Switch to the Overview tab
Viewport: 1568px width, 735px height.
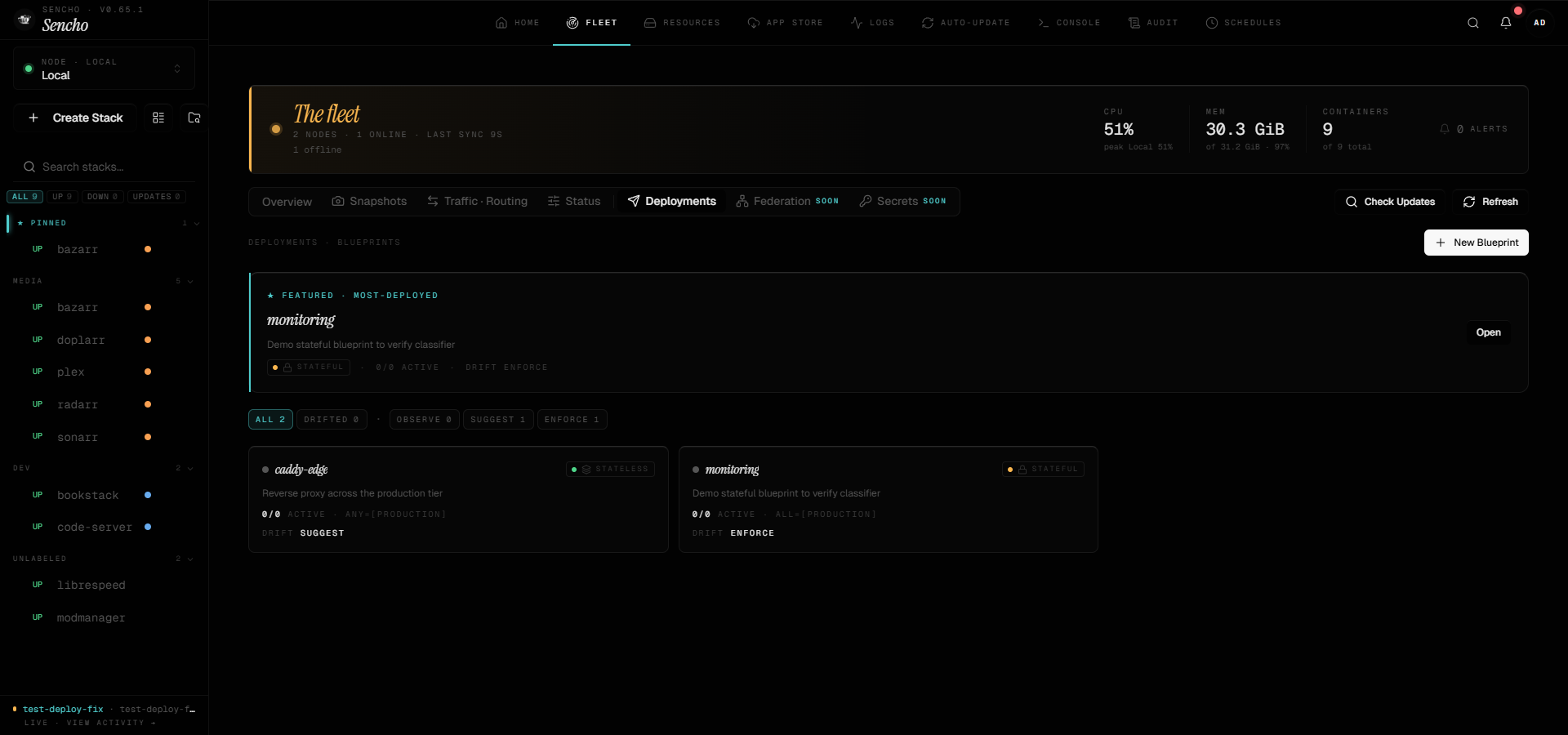pyautogui.click(x=287, y=202)
